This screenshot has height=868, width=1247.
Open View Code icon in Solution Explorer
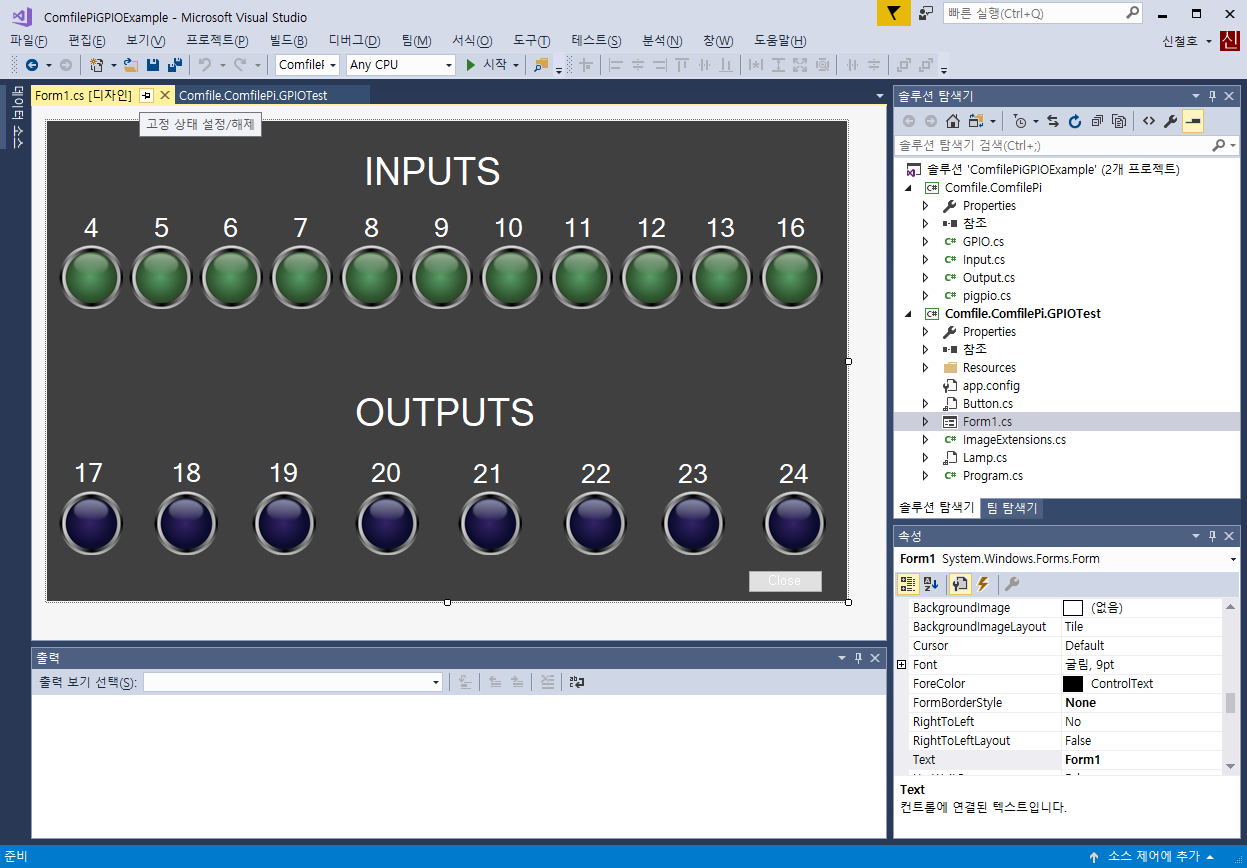click(1148, 121)
